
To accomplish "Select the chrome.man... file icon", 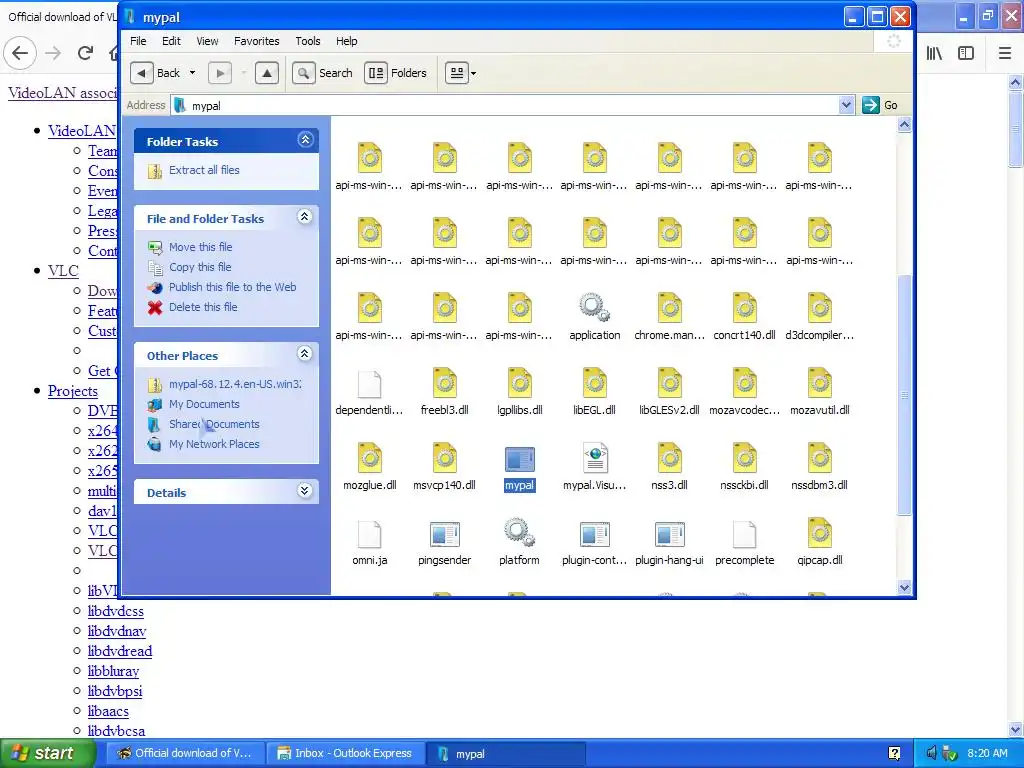I will pyautogui.click(x=669, y=308).
